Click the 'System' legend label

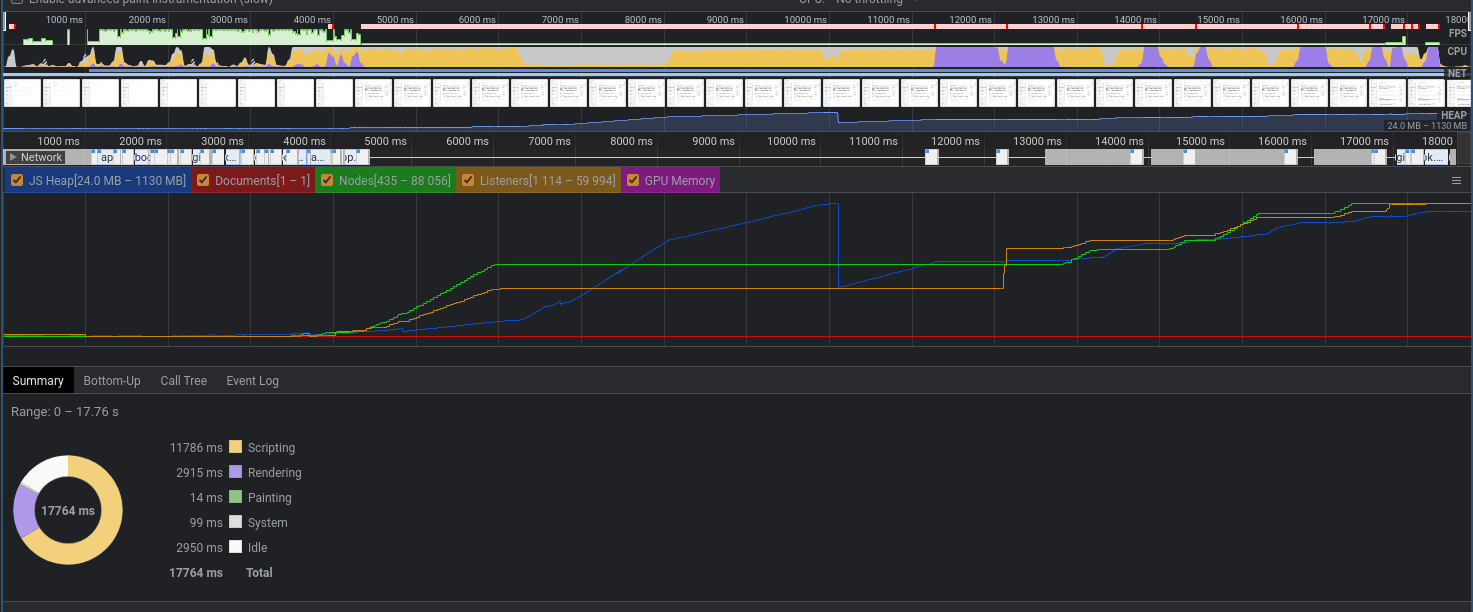(x=268, y=523)
